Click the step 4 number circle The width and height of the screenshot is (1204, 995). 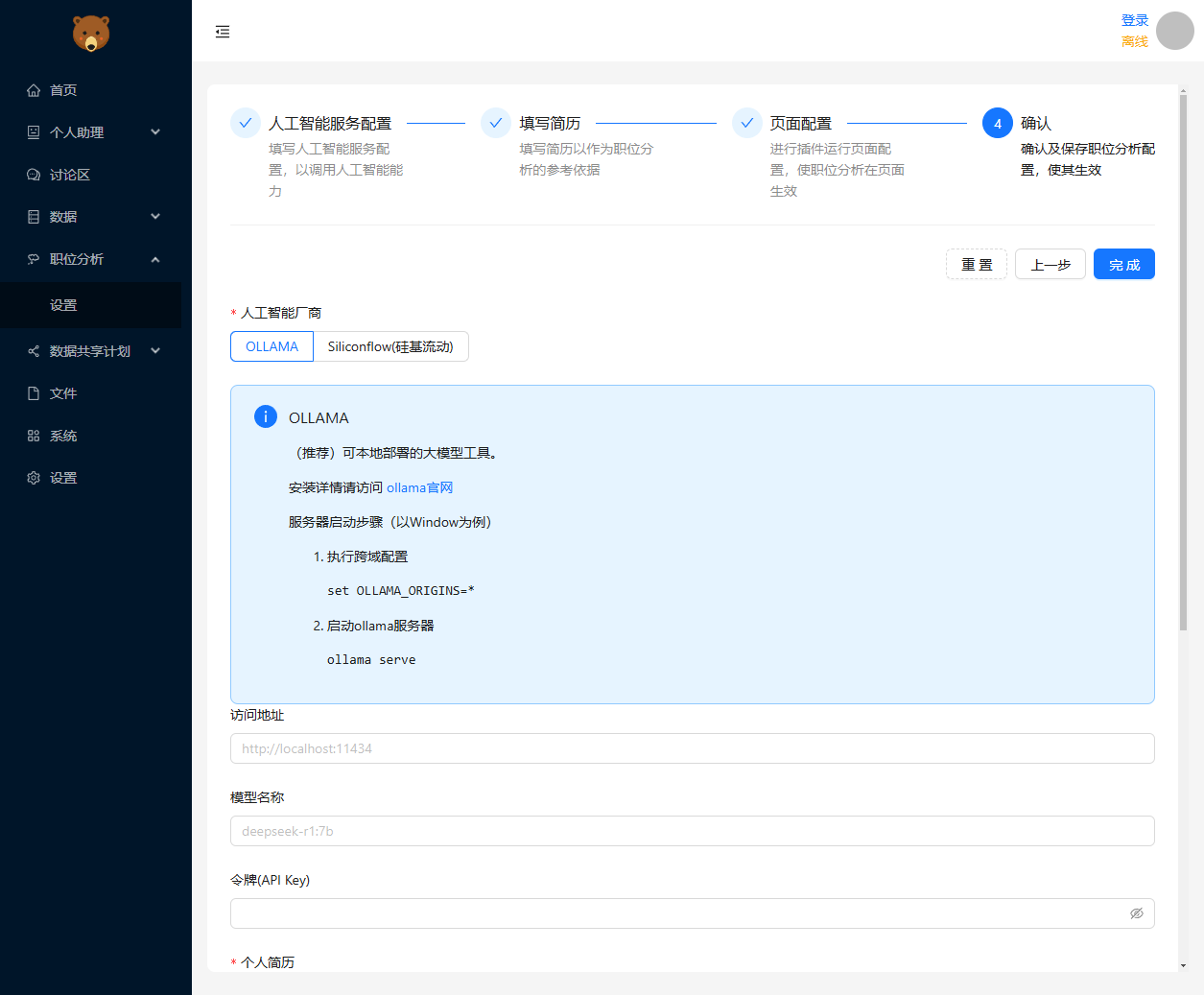(x=998, y=123)
